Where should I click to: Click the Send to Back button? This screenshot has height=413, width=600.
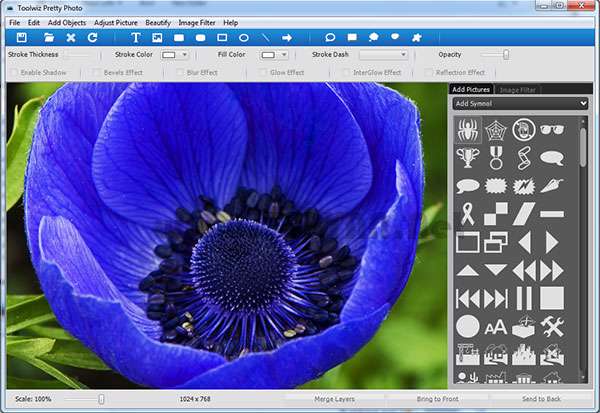point(541,399)
